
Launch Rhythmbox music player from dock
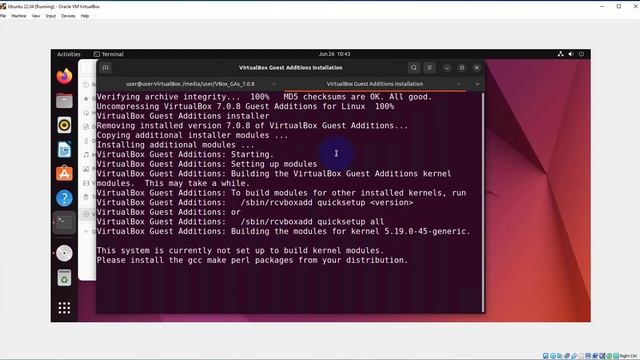[64, 125]
